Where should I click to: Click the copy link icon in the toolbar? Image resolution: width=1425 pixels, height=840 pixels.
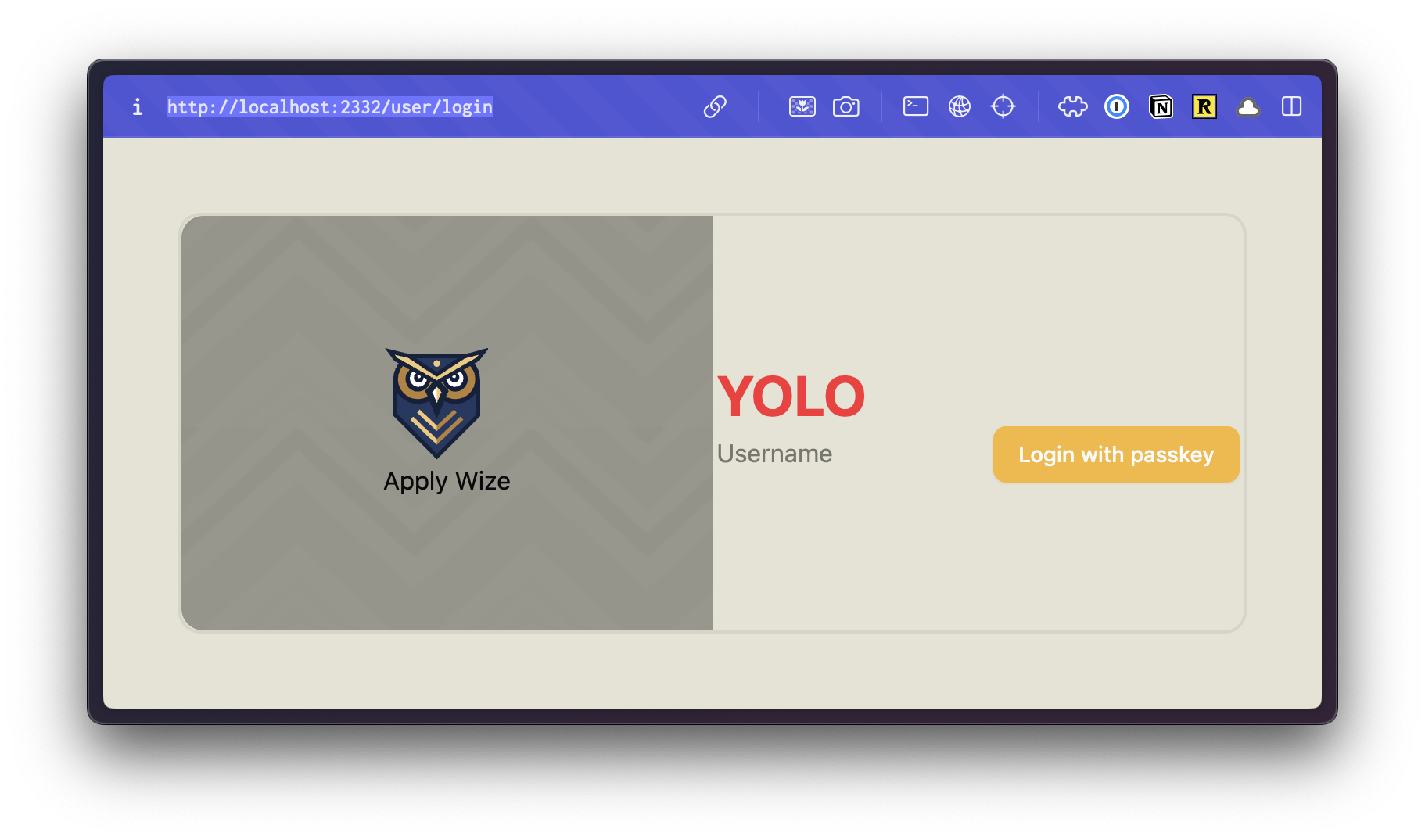(x=716, y=106)
